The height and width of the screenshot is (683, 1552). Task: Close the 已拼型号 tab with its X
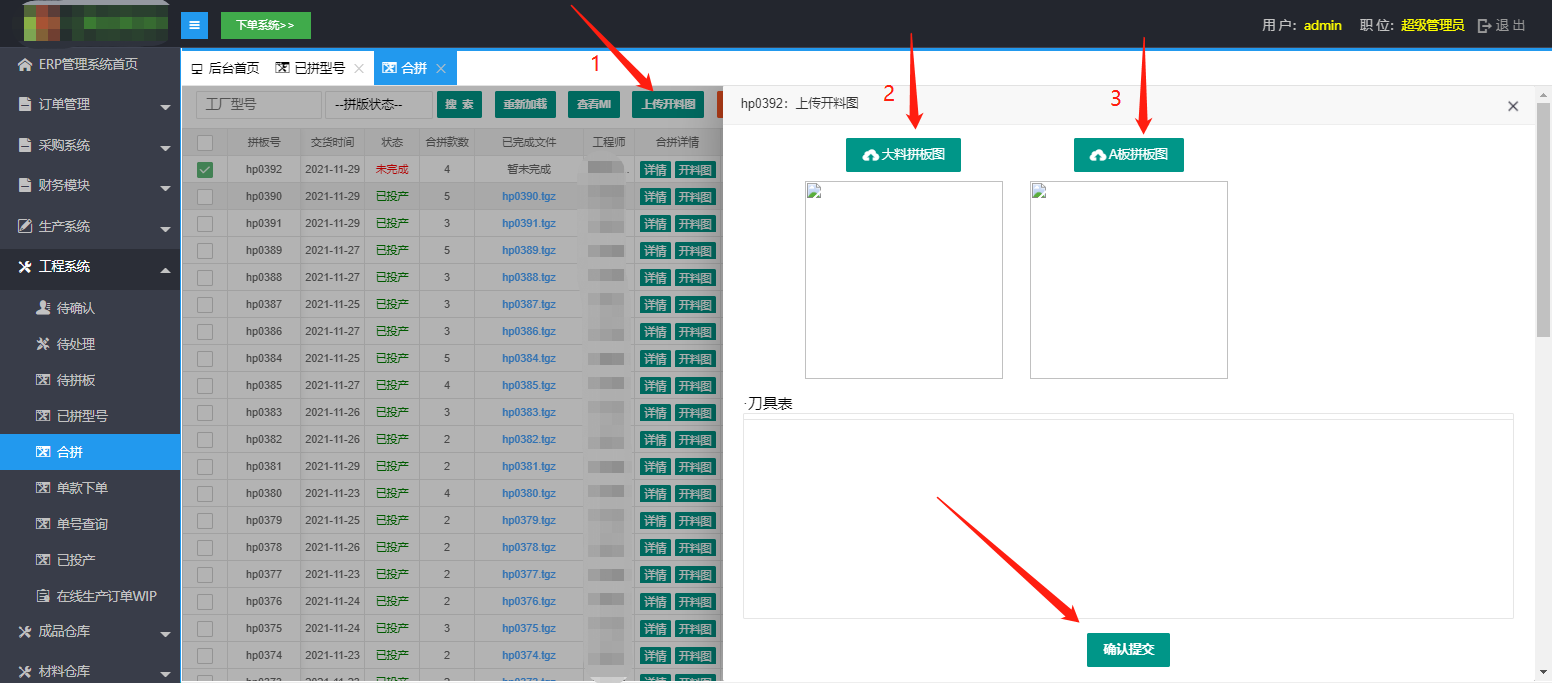tap(358, 69)
